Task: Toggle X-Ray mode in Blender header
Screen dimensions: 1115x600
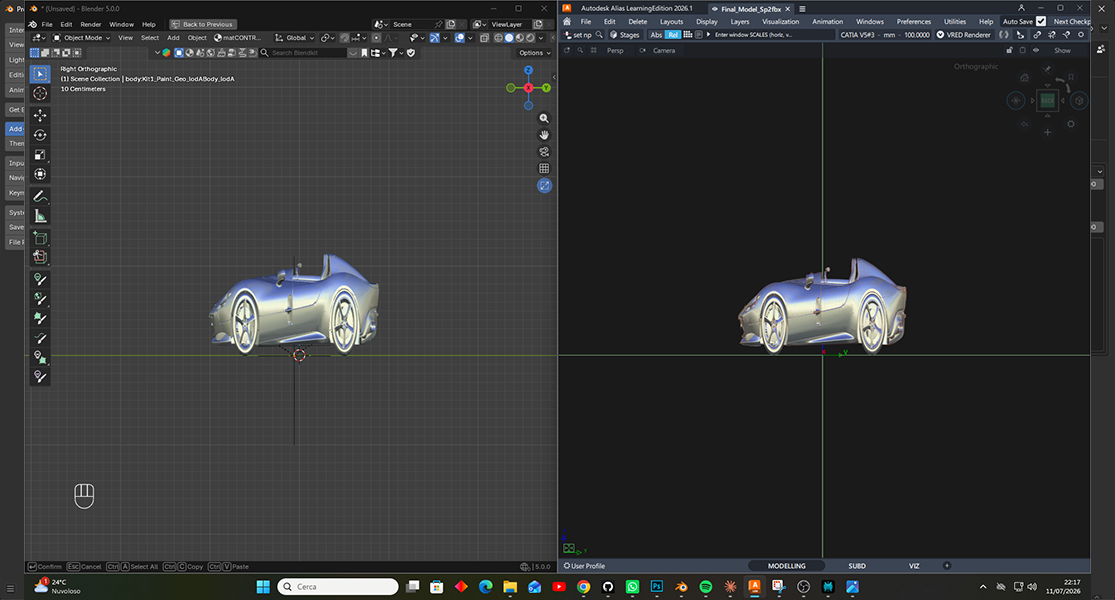Action: tap(483, 38)
